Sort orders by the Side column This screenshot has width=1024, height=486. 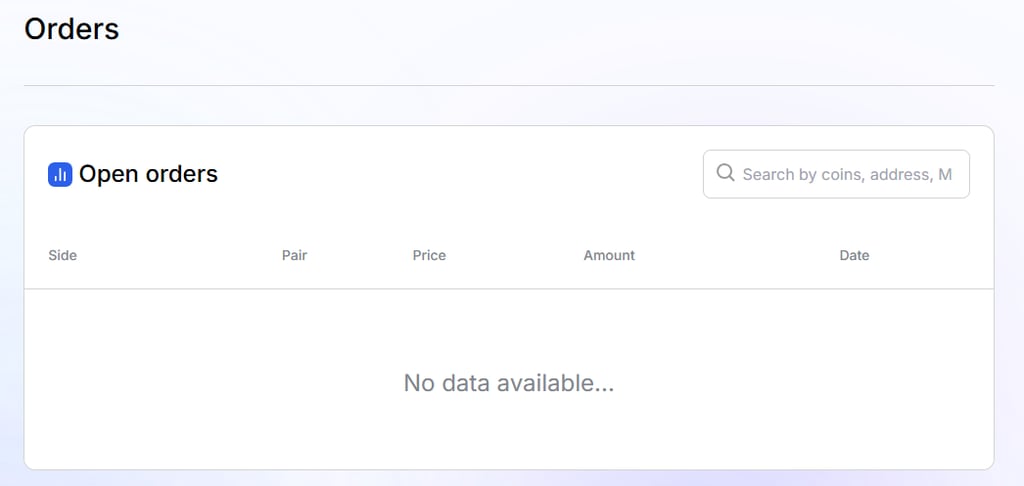(63, 255)
